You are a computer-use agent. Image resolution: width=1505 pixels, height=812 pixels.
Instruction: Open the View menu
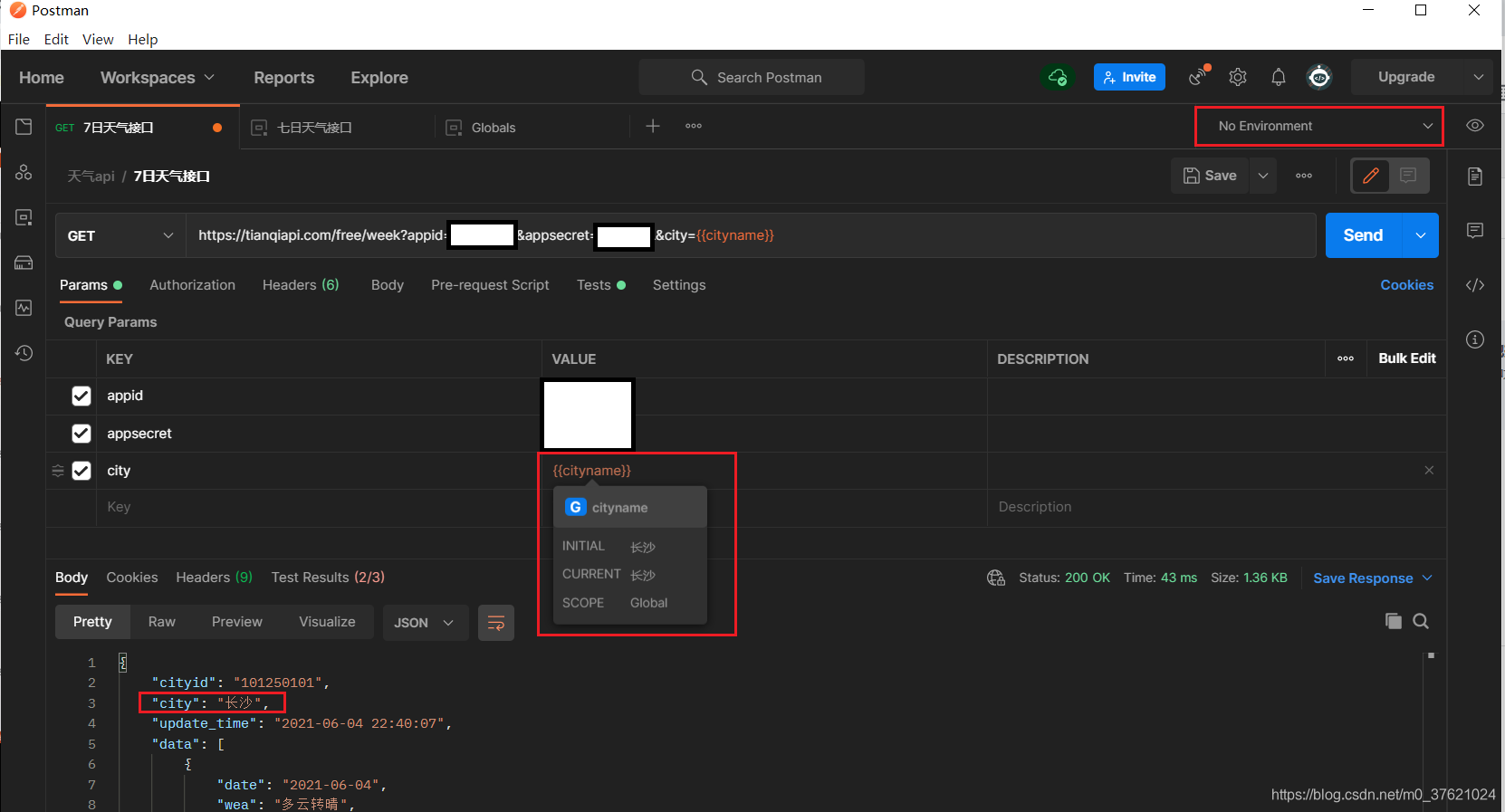(98, 39)
